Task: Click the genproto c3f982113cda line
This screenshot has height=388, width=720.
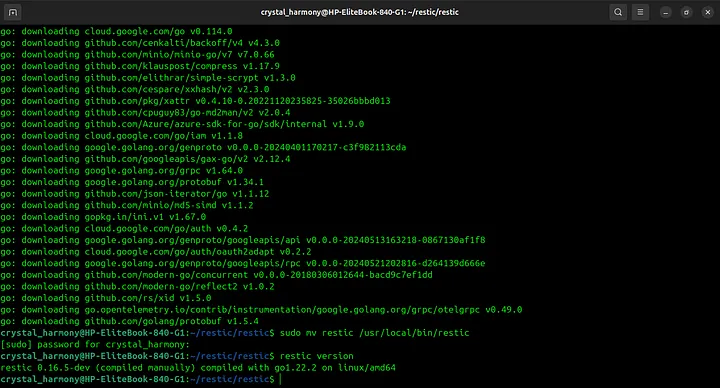Action: [x=203, y=147]
